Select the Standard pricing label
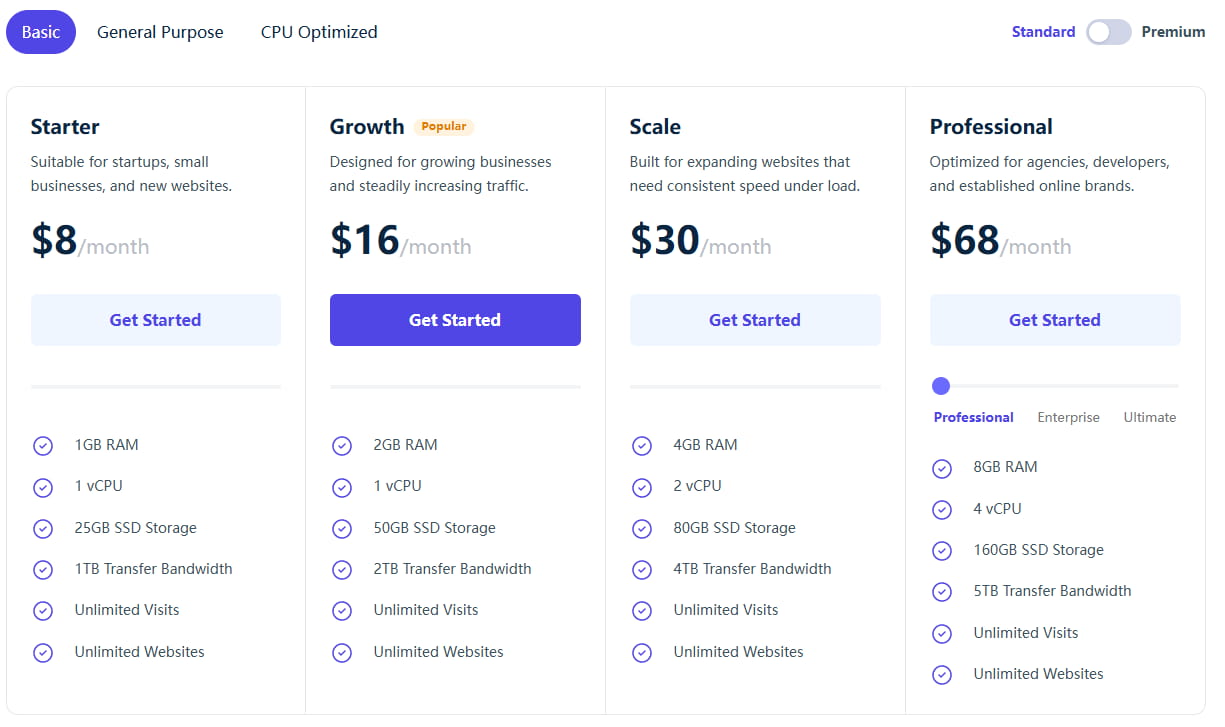 click(1043, 32)
